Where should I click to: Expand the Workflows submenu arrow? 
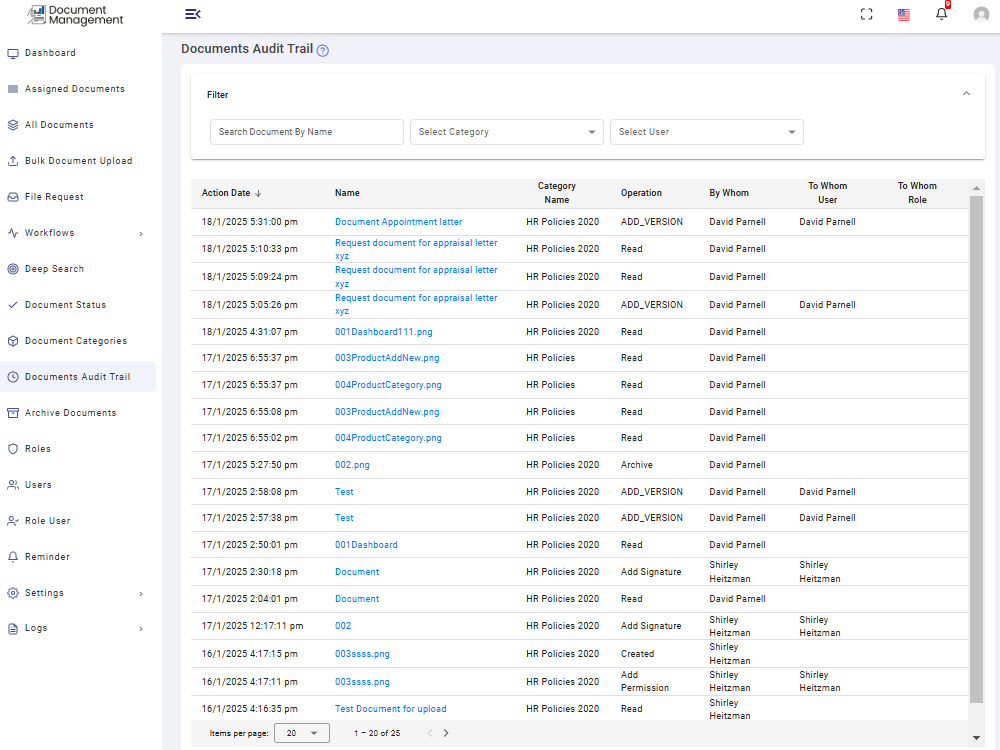pos(141,234)
